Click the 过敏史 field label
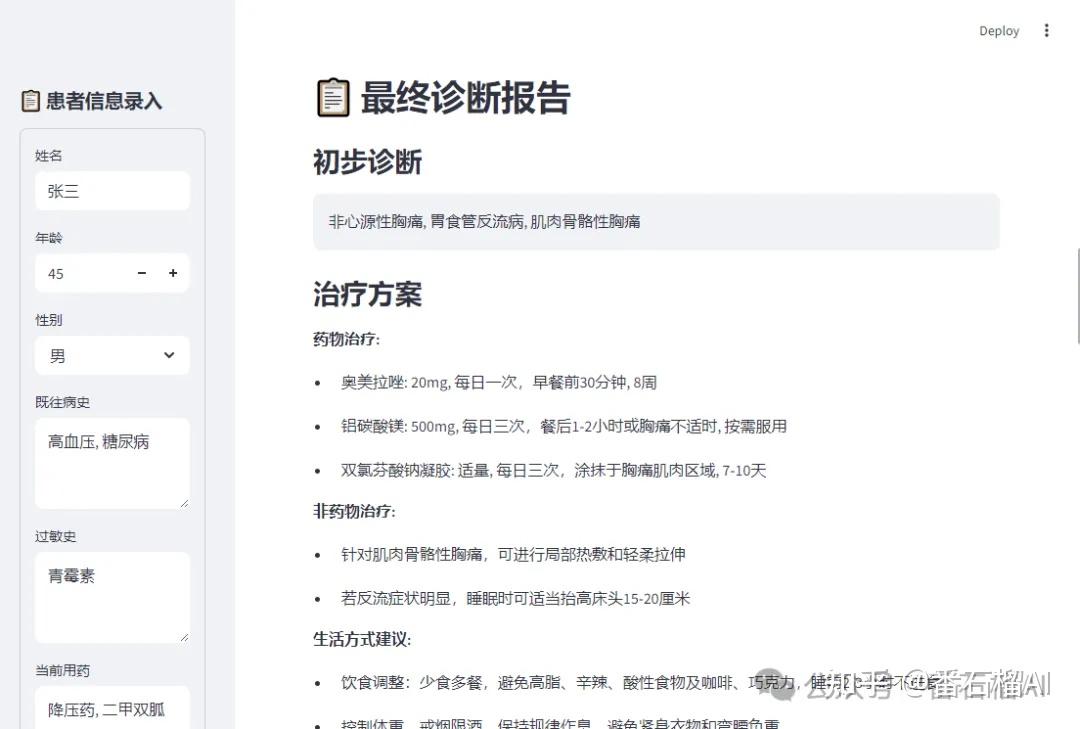 click(56, 536)
